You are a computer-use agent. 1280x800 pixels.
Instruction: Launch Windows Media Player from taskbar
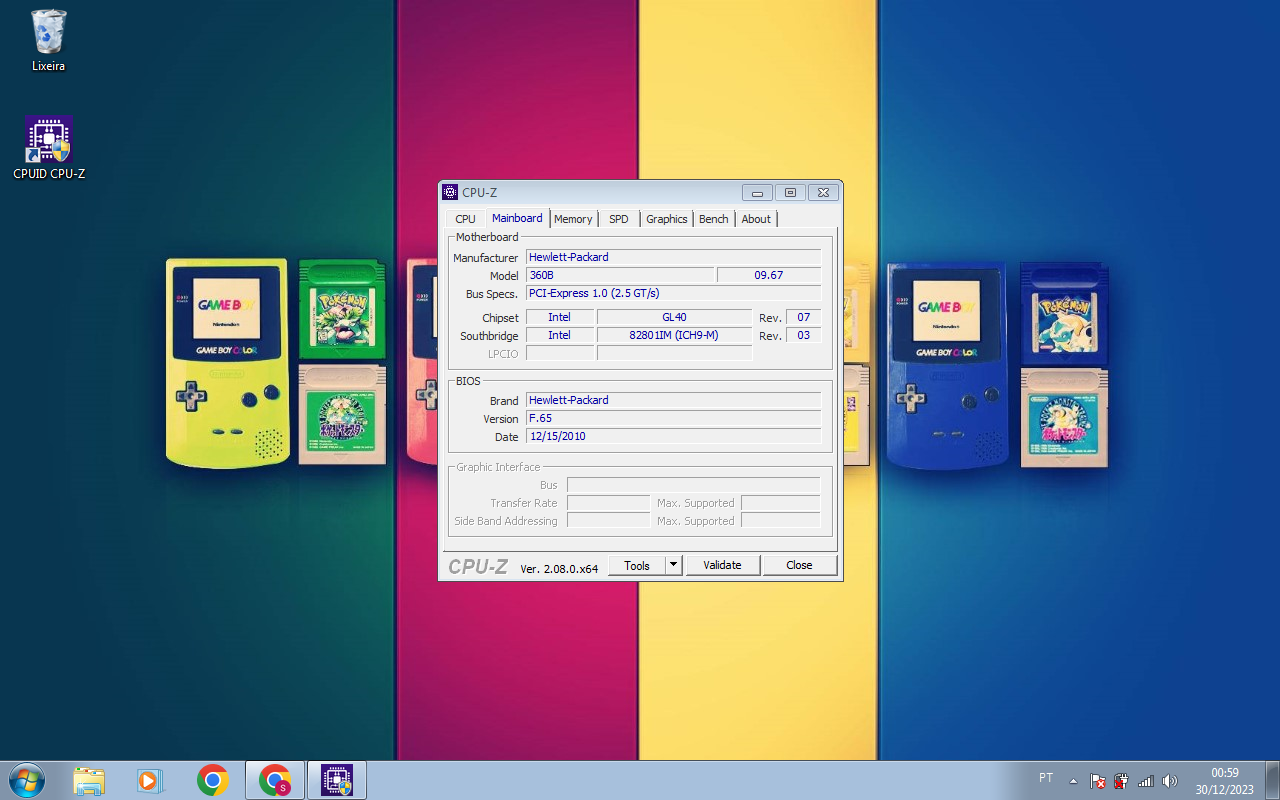(x=151, y=780)
